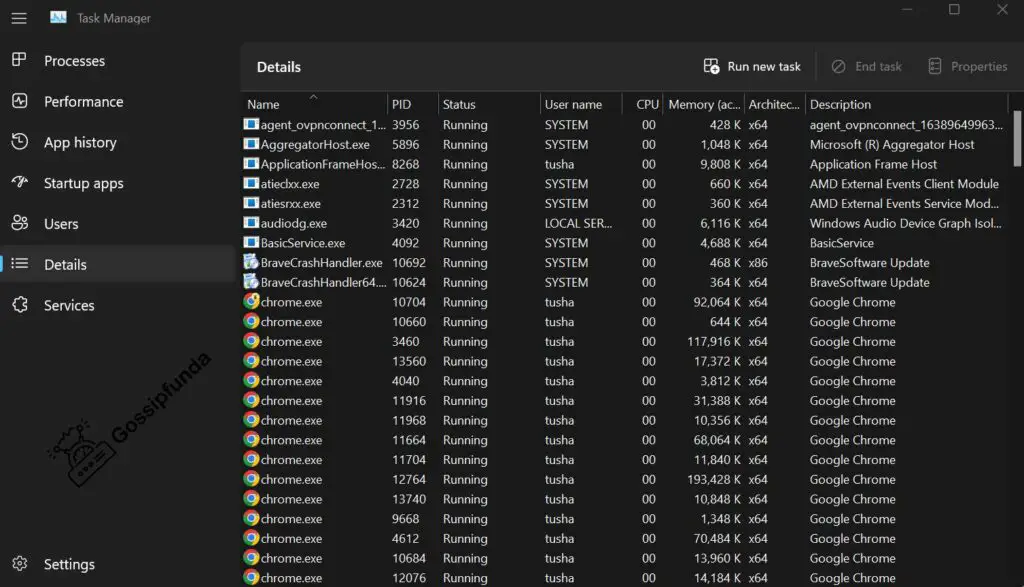The image size is (1024, 587).
Task: Click the atieclxx.exe process icon
Action: (x=251, y=183)
